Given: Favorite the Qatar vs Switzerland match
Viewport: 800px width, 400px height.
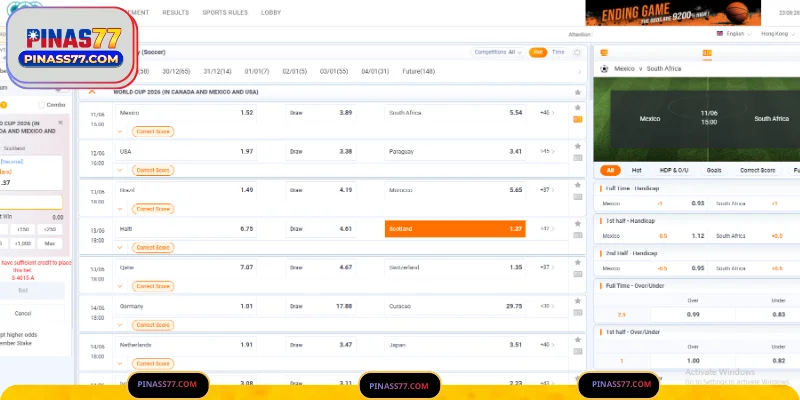Looking at the screenshot, I should (x=578, y=263).
